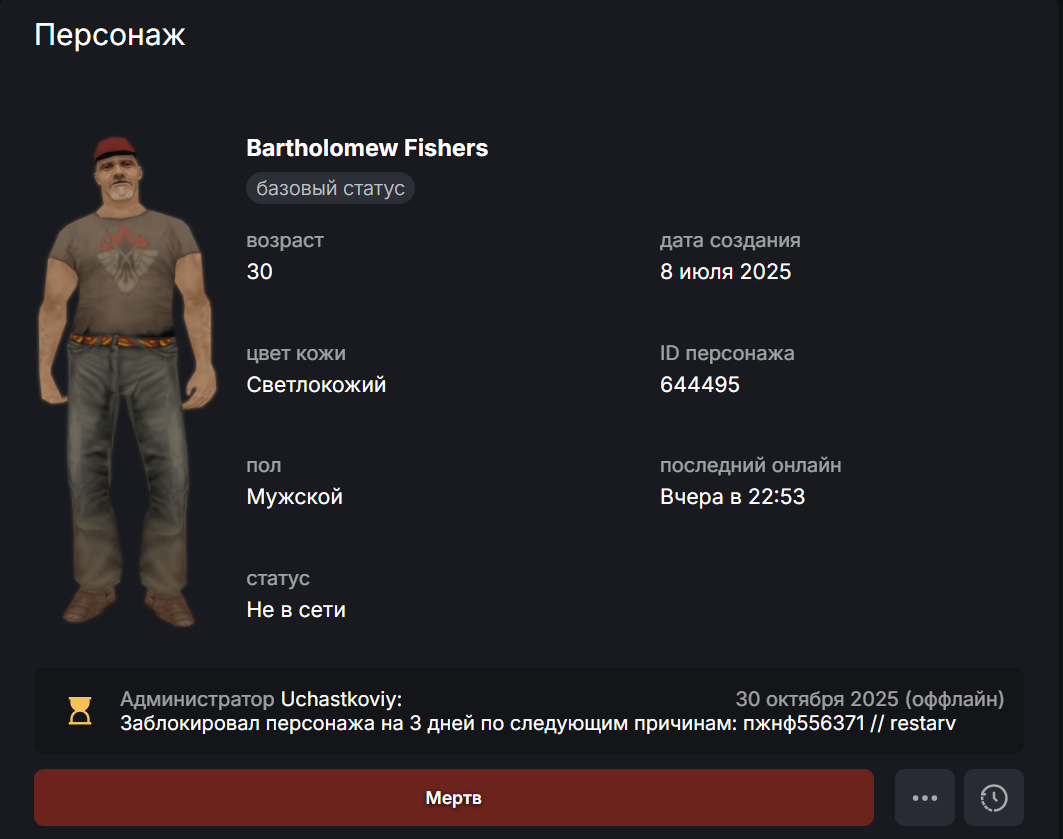Click the last online value Вчера в 22:53
Image resolution: width=1063 pixels, height=839 pixels.
point(732,497)
